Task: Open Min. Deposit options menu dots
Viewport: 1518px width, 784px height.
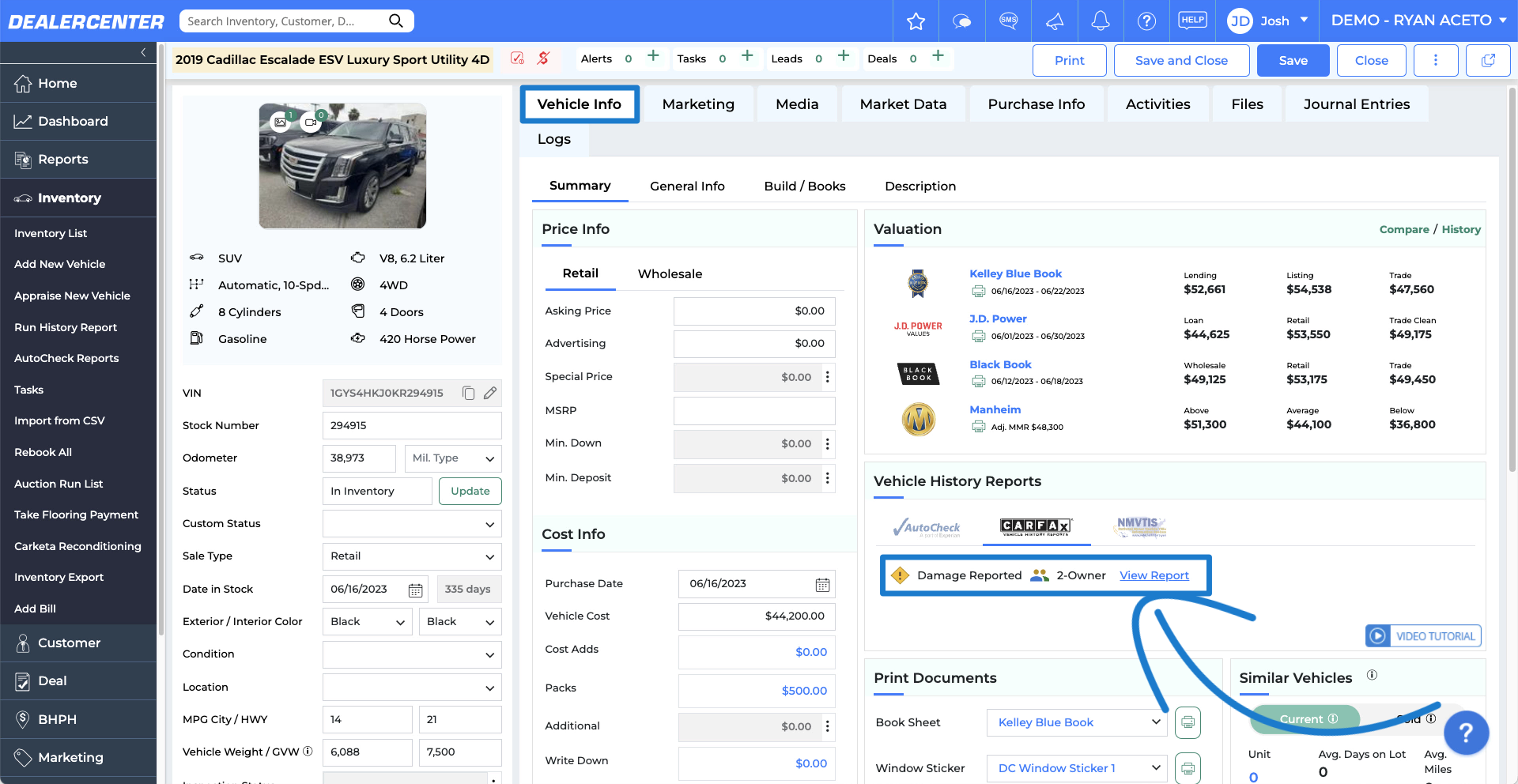Action: pos(828,478)
